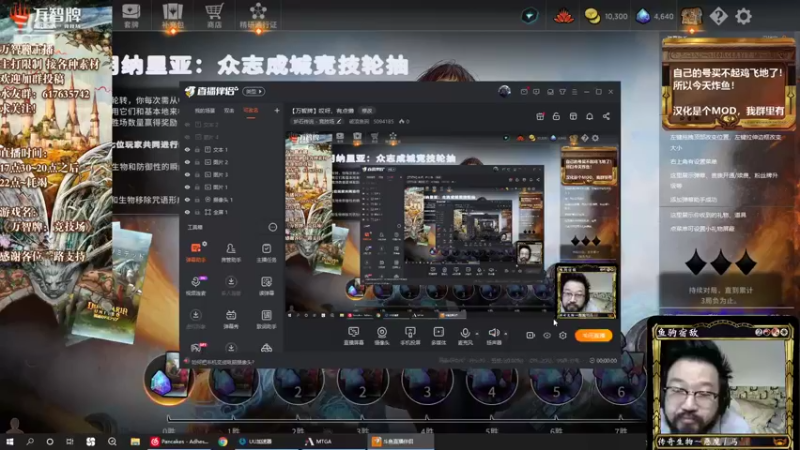
Task: Toggle lock on layer 全屏 1
Action: coord(197,212)
